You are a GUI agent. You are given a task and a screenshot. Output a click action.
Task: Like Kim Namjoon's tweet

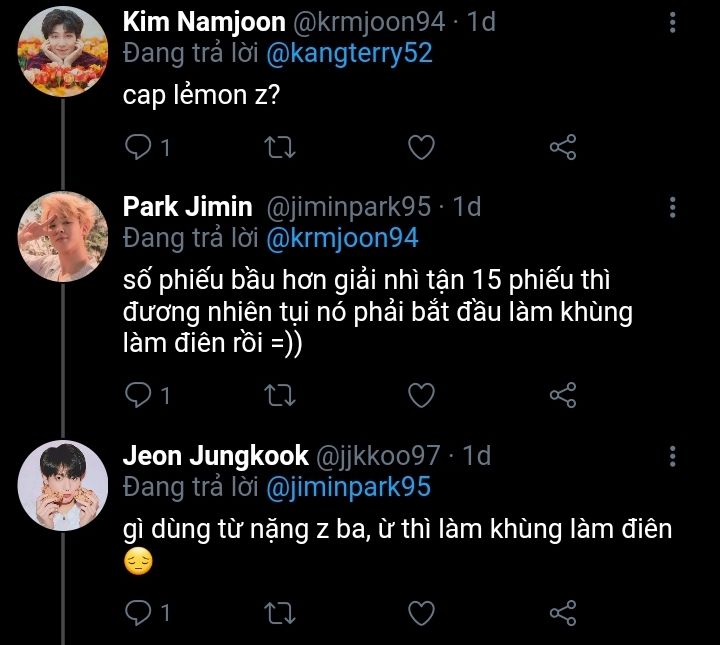[x=422, y=148]
